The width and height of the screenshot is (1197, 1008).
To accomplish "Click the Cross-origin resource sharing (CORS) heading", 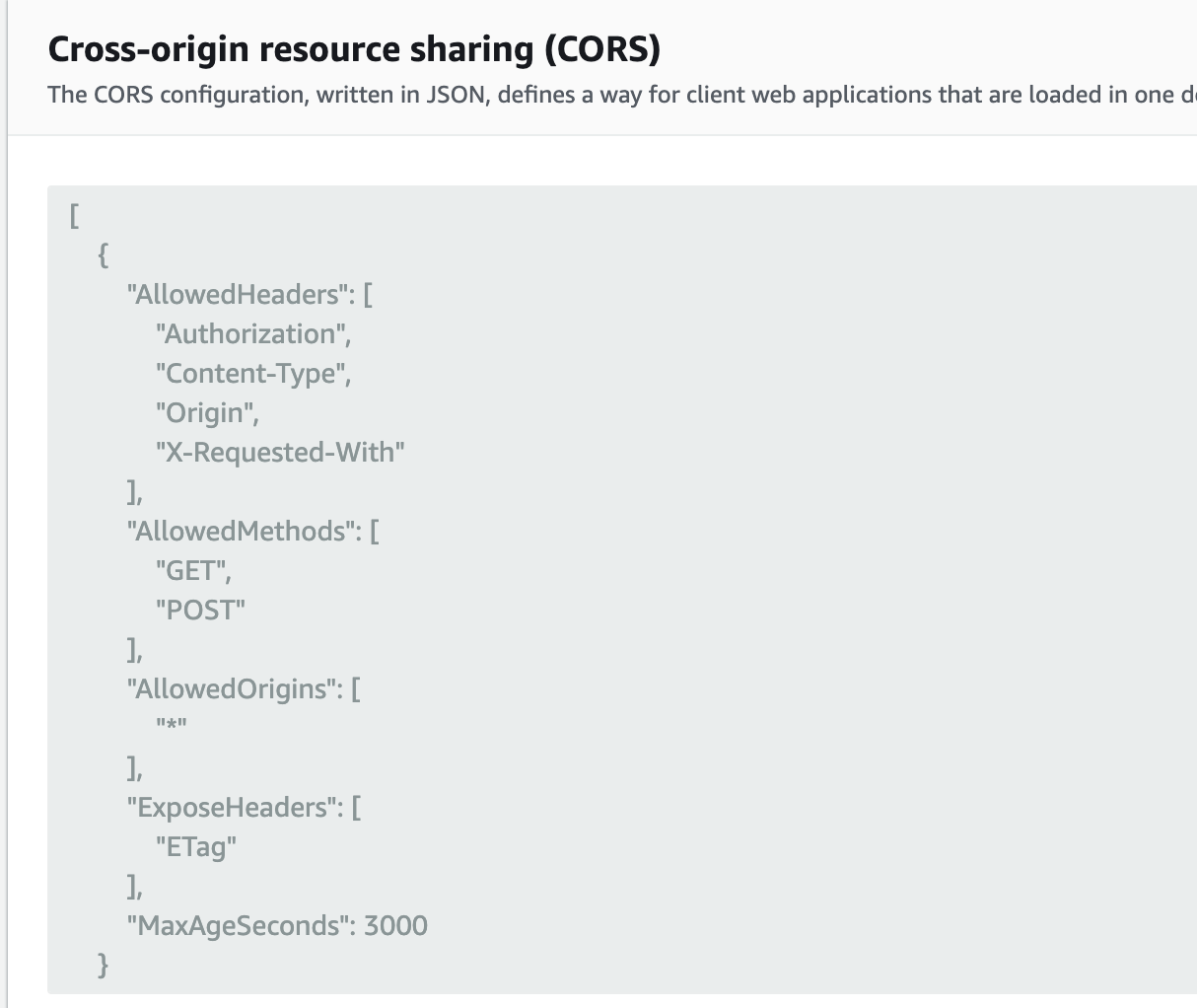I will (354, 49).
